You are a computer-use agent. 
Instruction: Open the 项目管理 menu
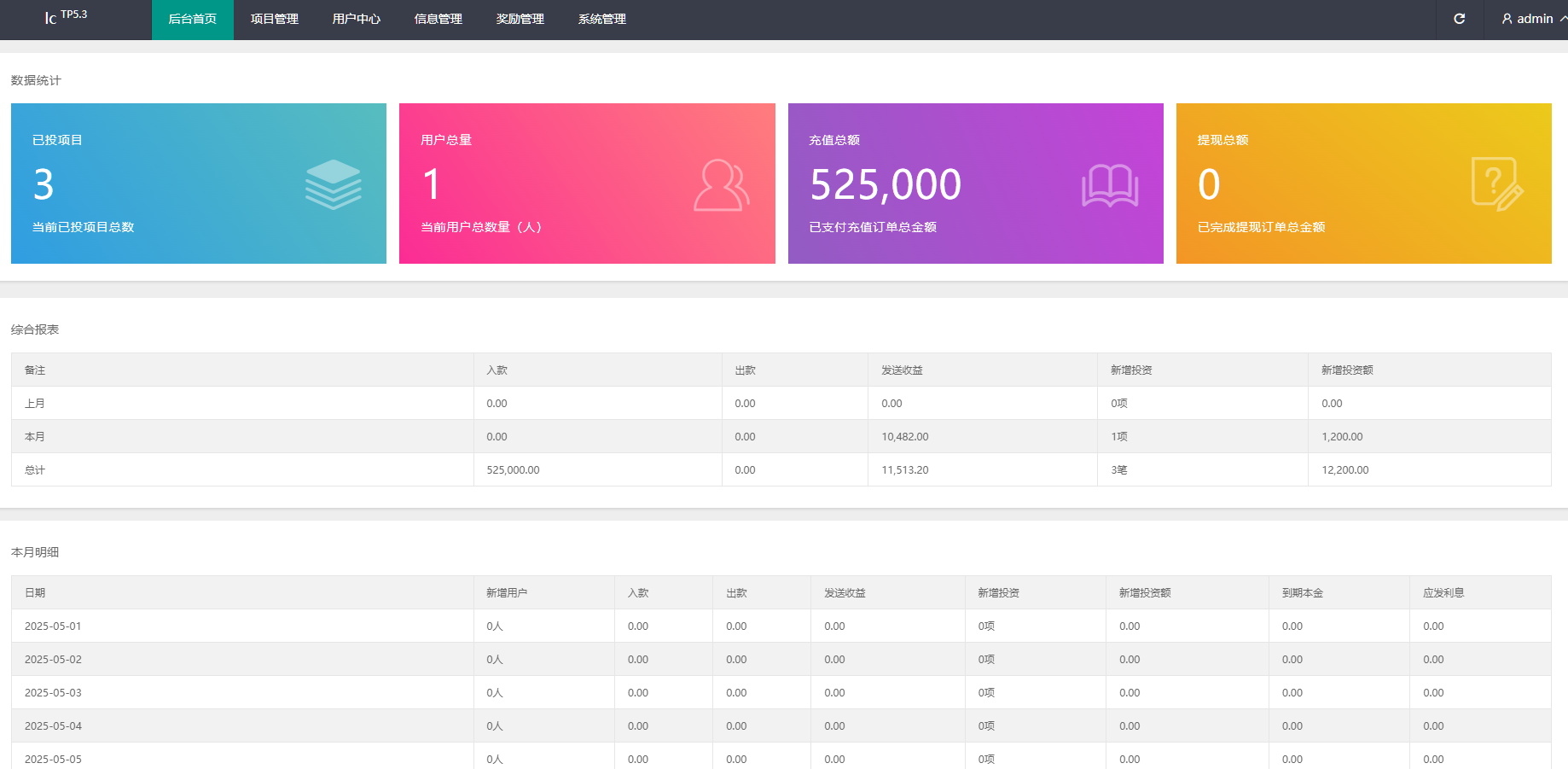click(x=274, y=19)
